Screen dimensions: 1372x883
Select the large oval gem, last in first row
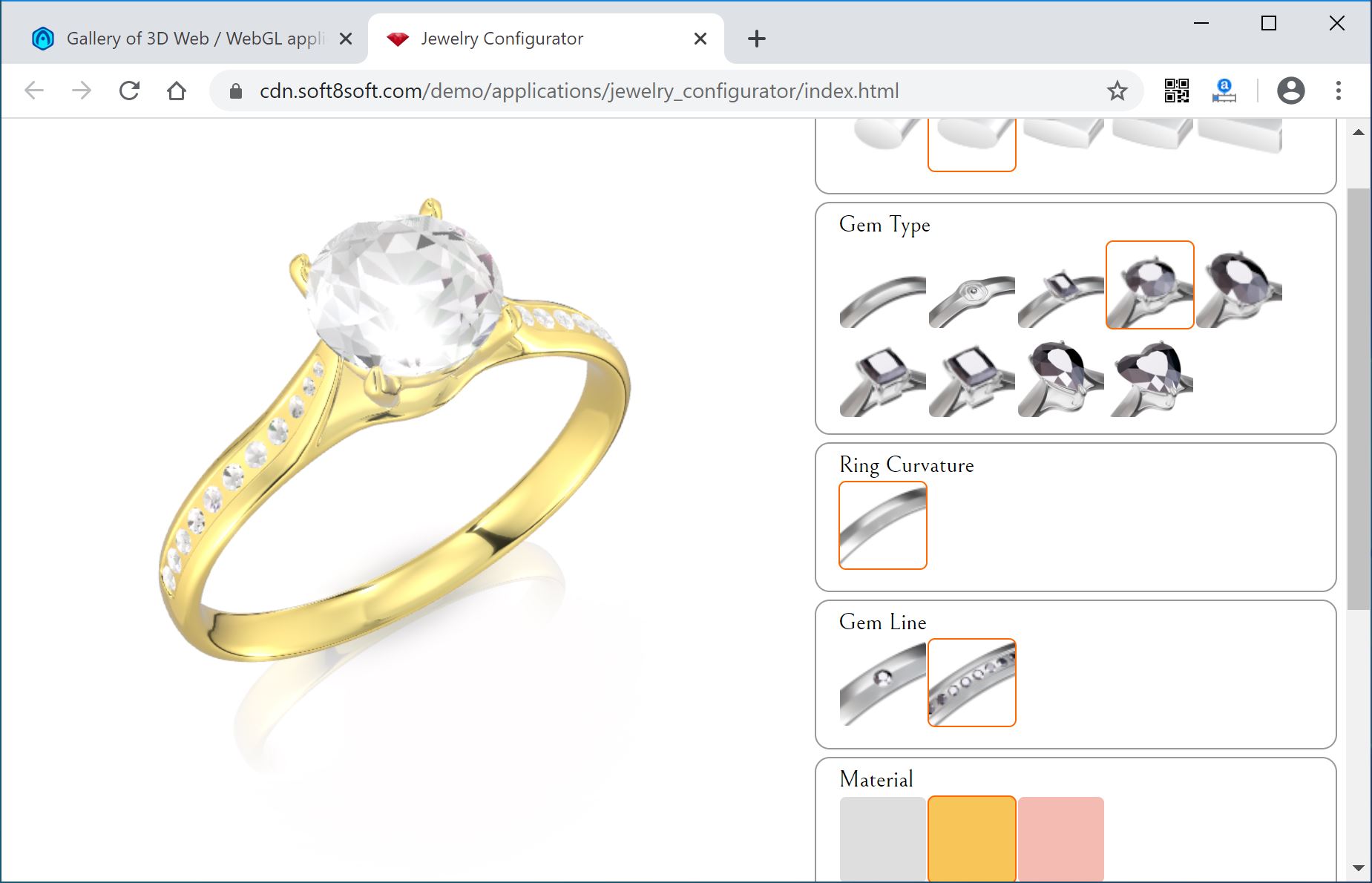coord(1239,285)
